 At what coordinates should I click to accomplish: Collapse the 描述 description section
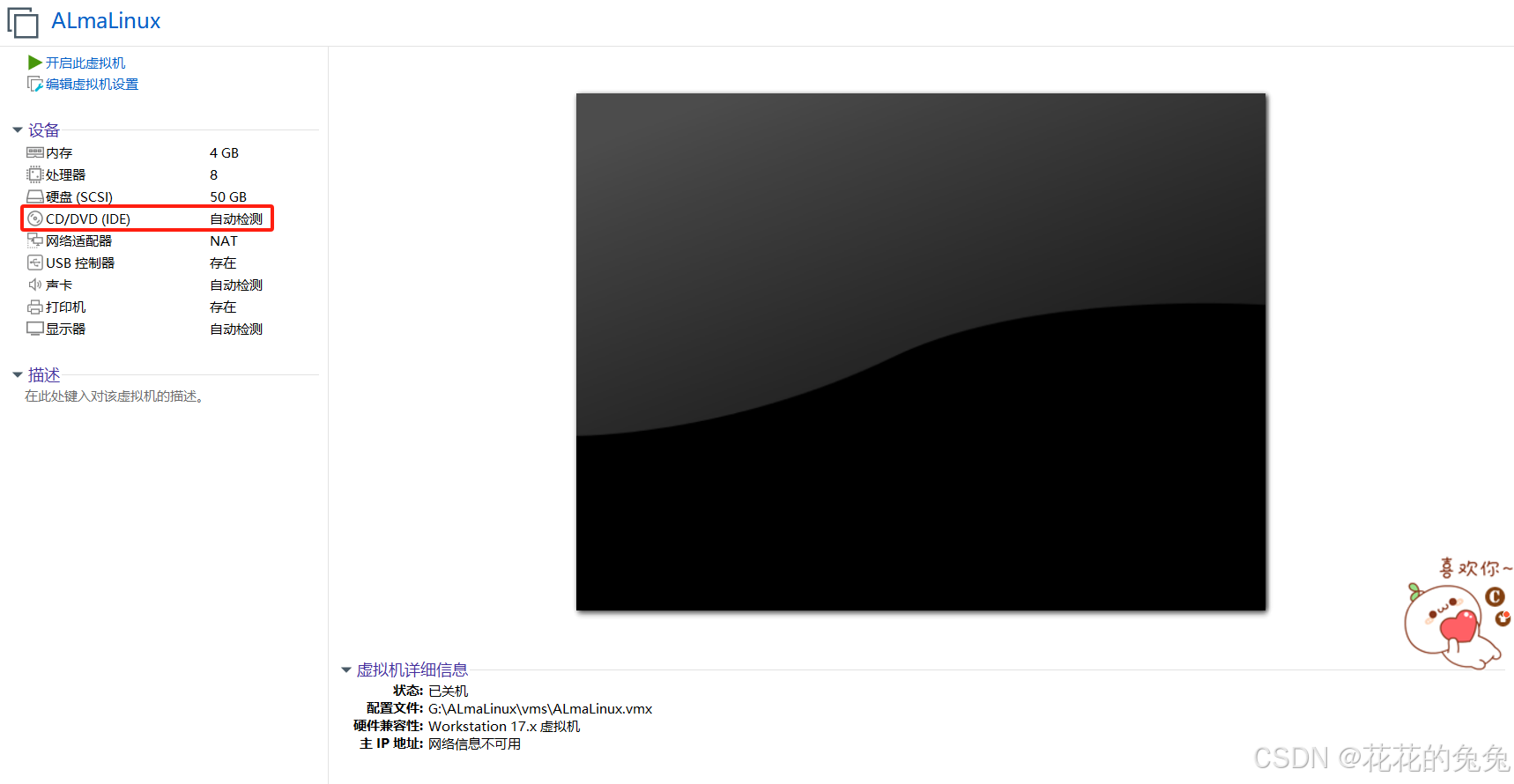[x=18, y=375]
